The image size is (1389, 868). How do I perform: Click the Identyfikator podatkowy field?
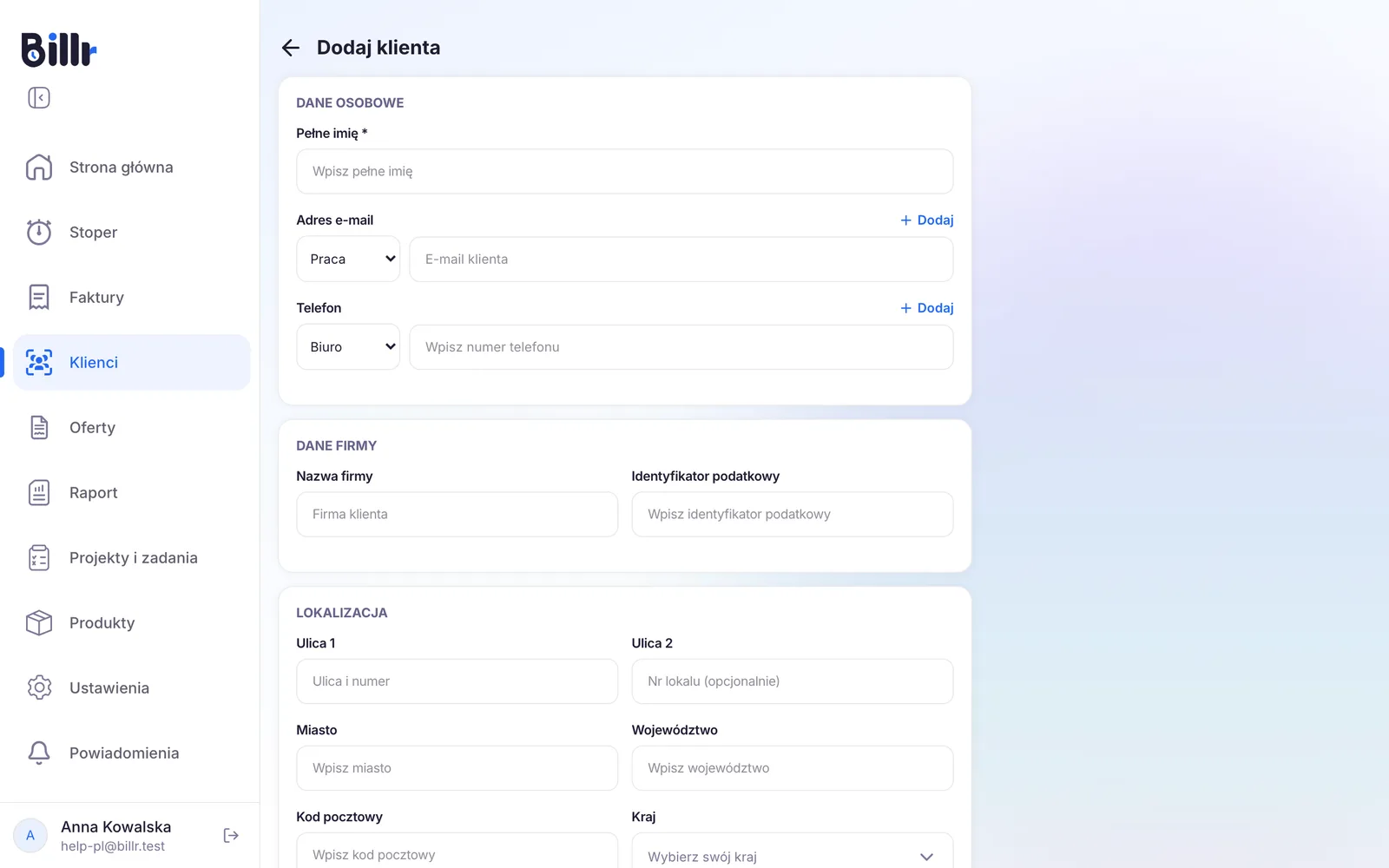[x=793, y=514]
